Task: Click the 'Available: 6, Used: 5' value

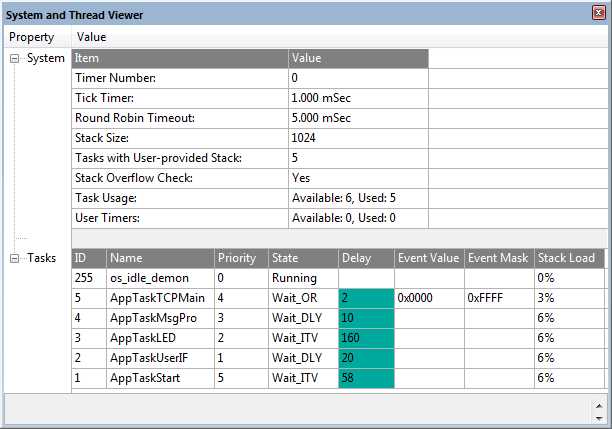Action: [343, 198]
